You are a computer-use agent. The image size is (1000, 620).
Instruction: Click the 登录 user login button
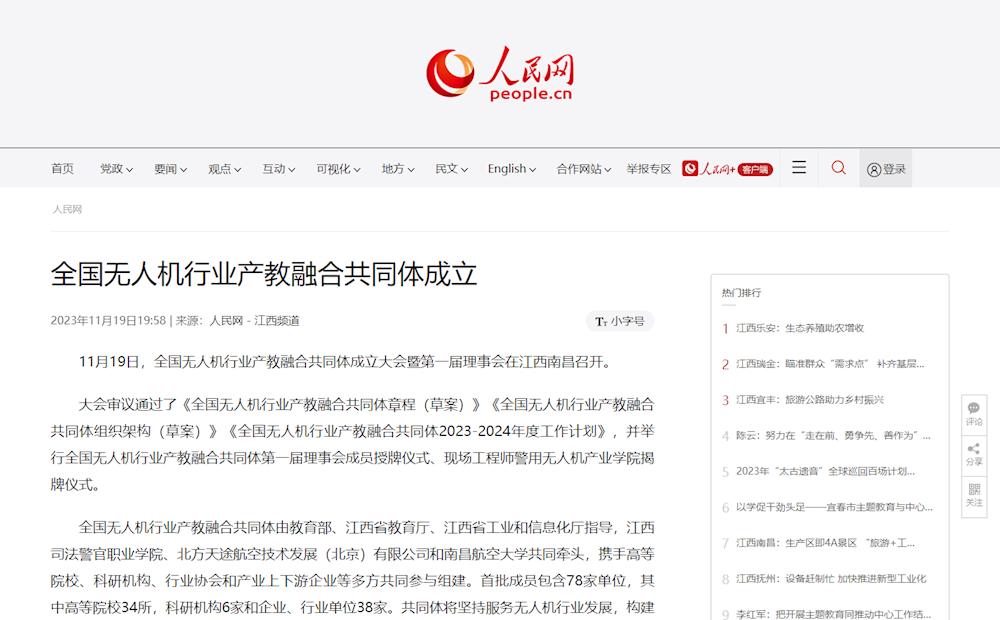tap(886, 169)
